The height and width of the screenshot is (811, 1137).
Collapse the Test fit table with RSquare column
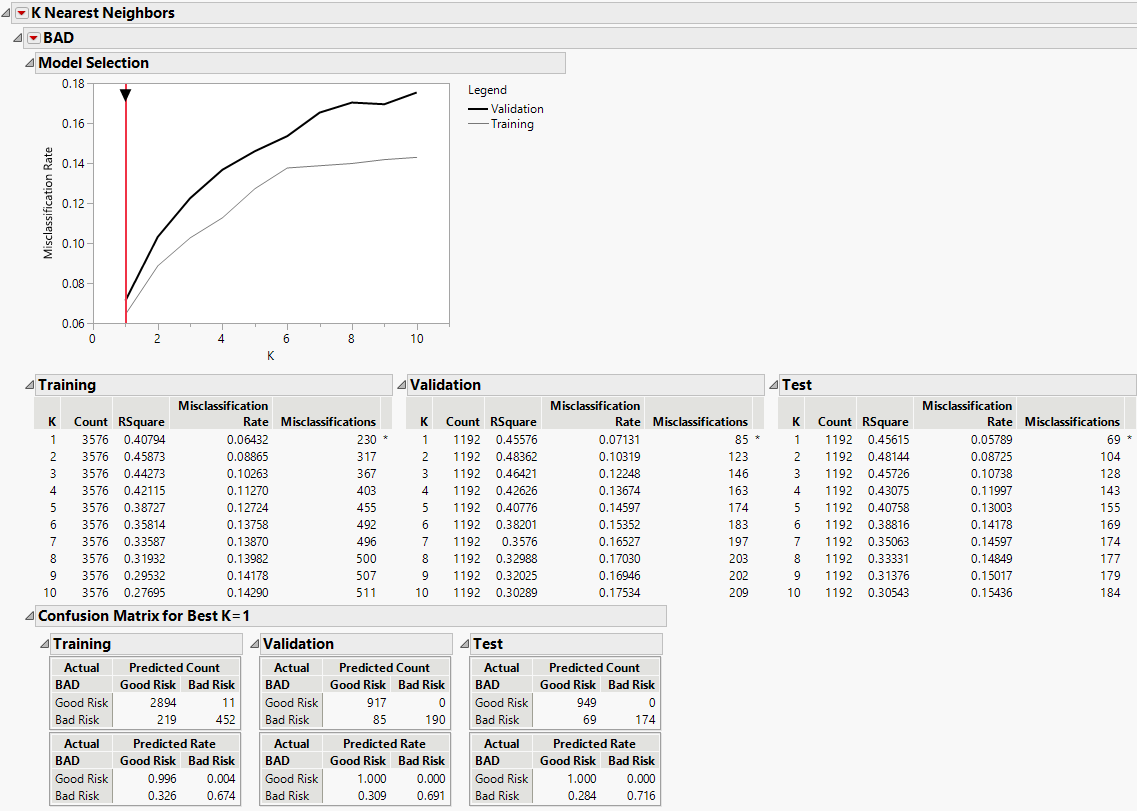(x=773, y=385)
